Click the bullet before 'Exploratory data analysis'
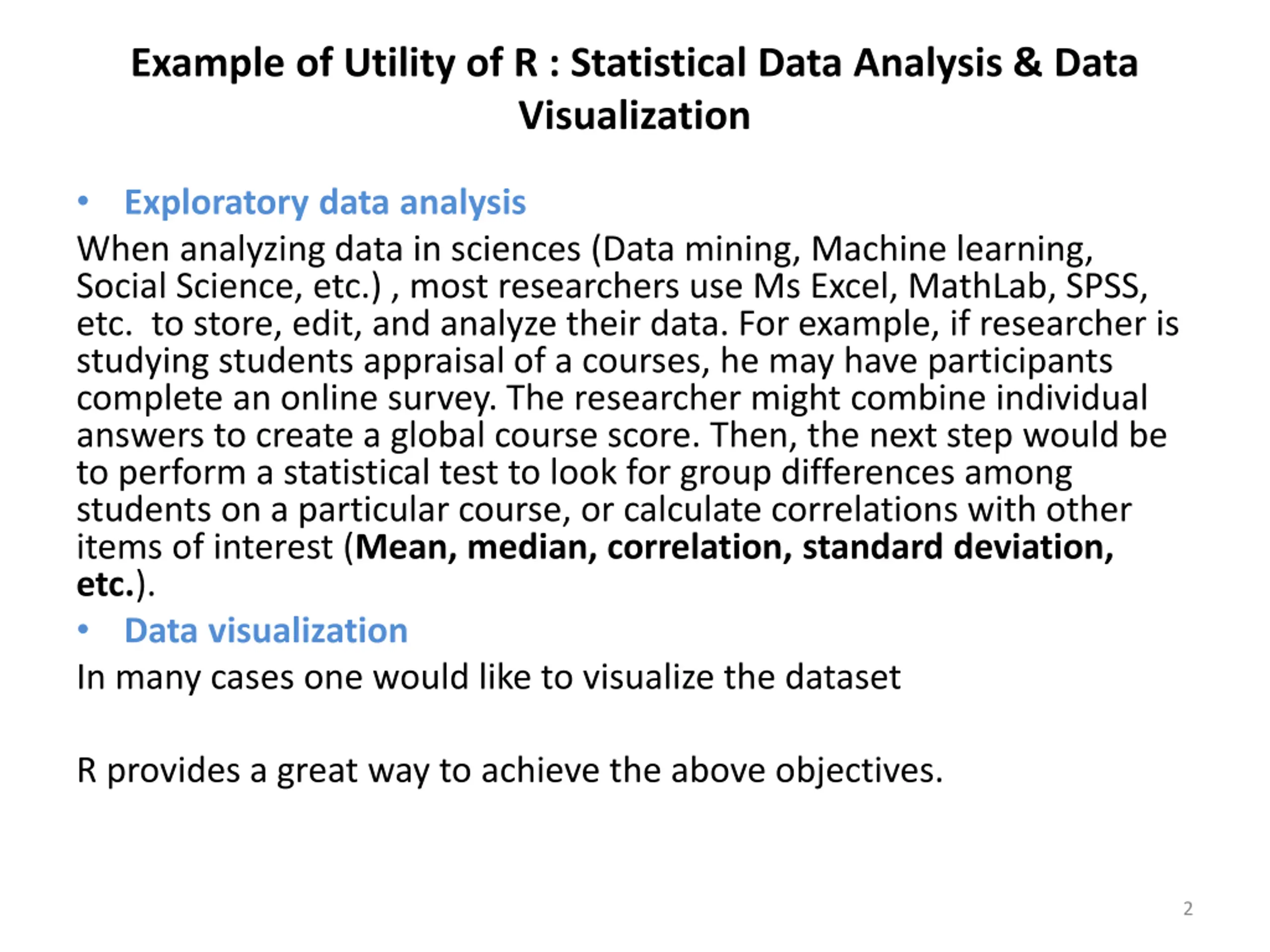Image resolution: width=1270 pixels, height=952 pixels. [x=83, y=201]
